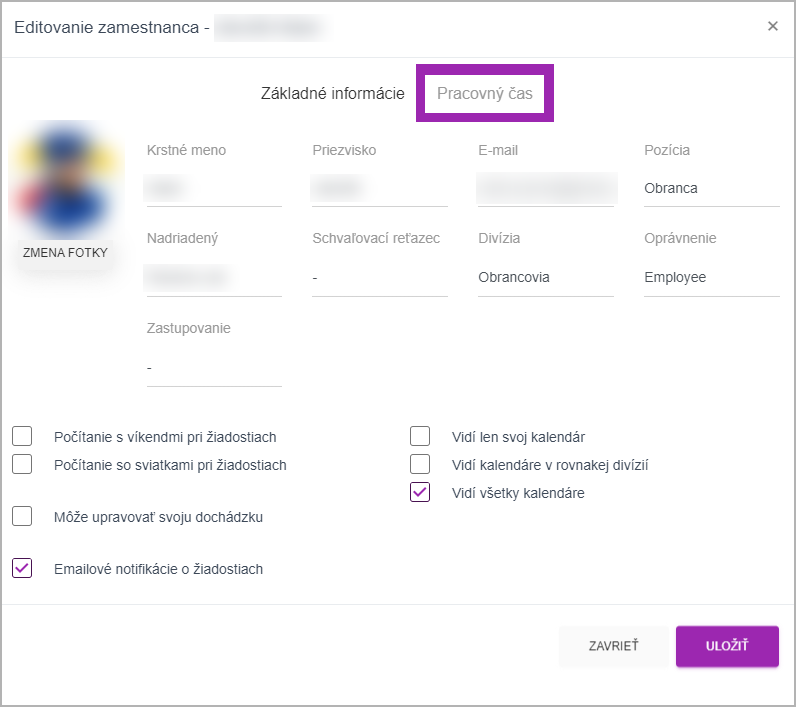Click the Krstné meno input field
796x707 pixels.
[214, 188]
